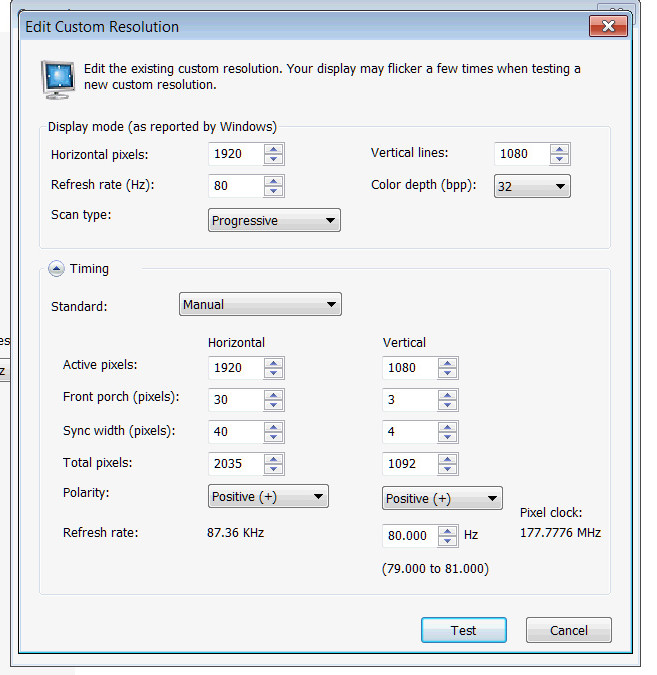Screen dimensions: 657x675
Task: Click the vertical Sync width field
Action: pos(408,432)
